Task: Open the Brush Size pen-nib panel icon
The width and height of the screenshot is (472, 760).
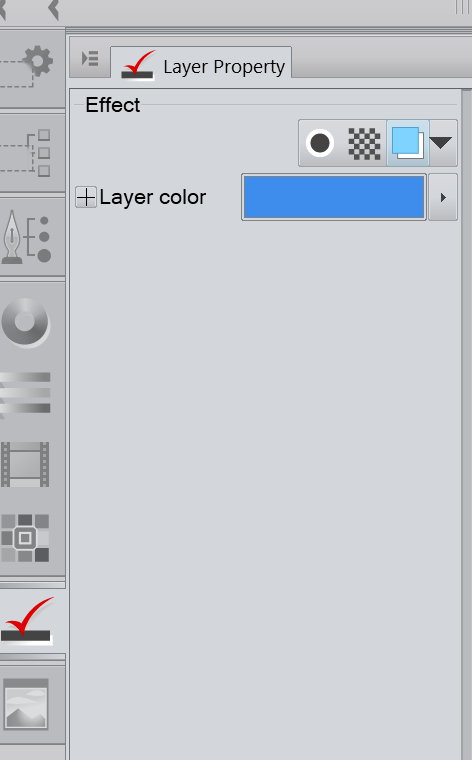Action: click(x=27, y=237)
